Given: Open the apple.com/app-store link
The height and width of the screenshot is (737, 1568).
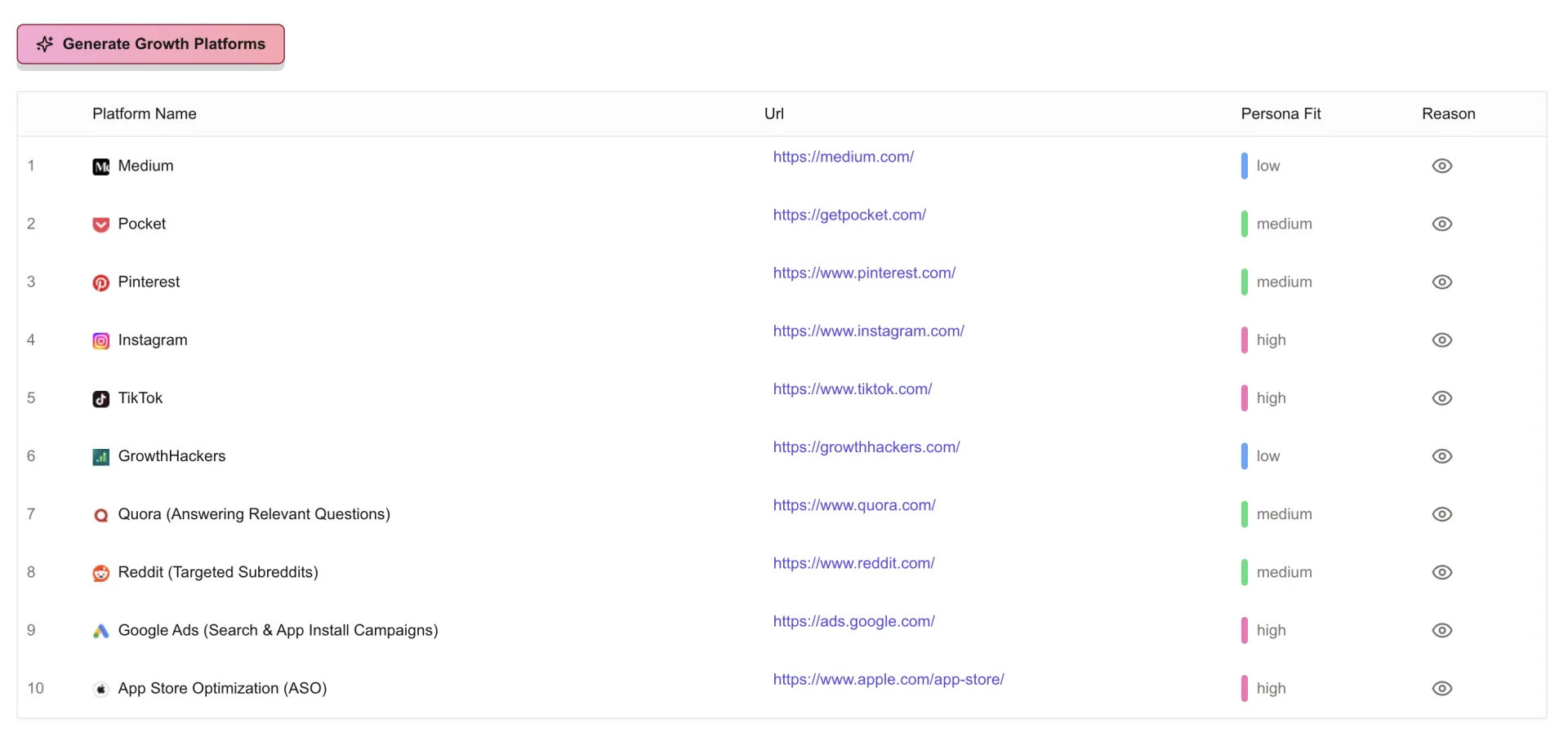Looking at the screenshot, I should (889, 679).
